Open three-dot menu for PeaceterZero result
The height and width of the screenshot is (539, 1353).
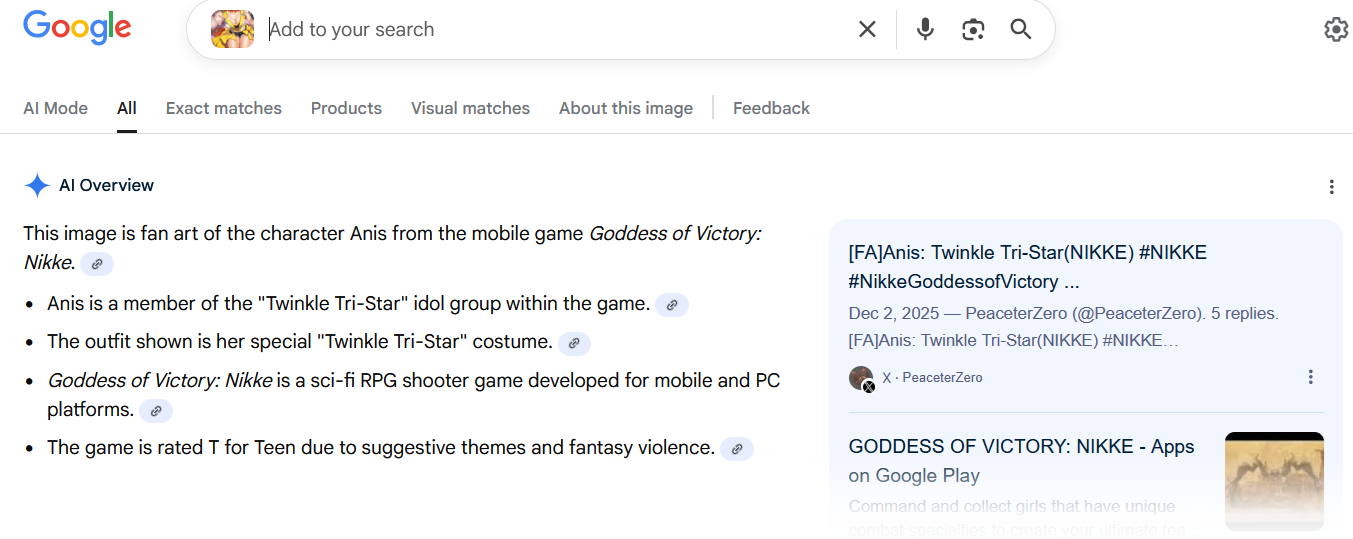1310,377
